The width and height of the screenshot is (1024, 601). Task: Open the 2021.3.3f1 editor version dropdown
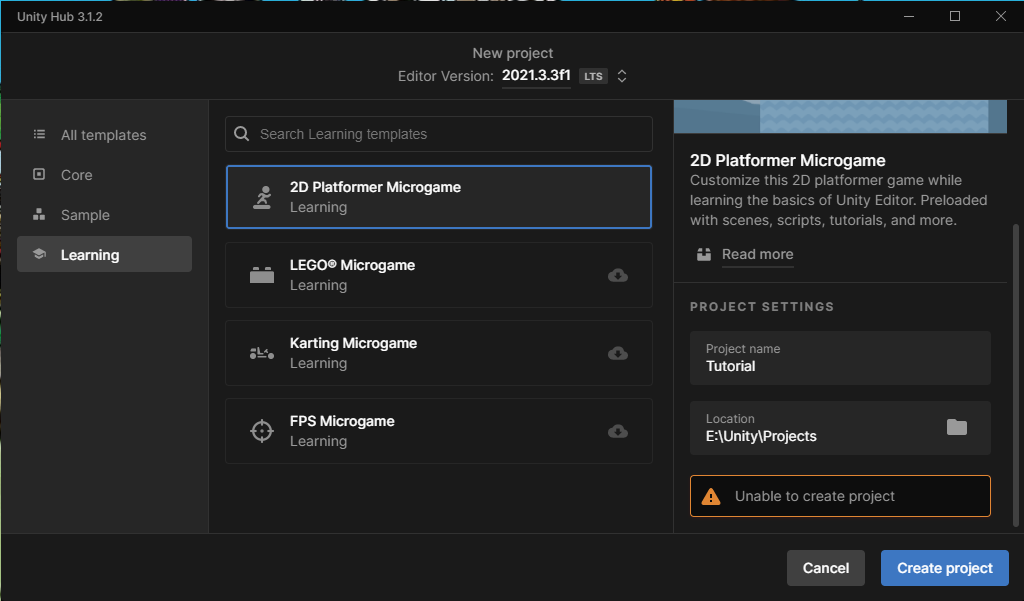coord(536,76)
